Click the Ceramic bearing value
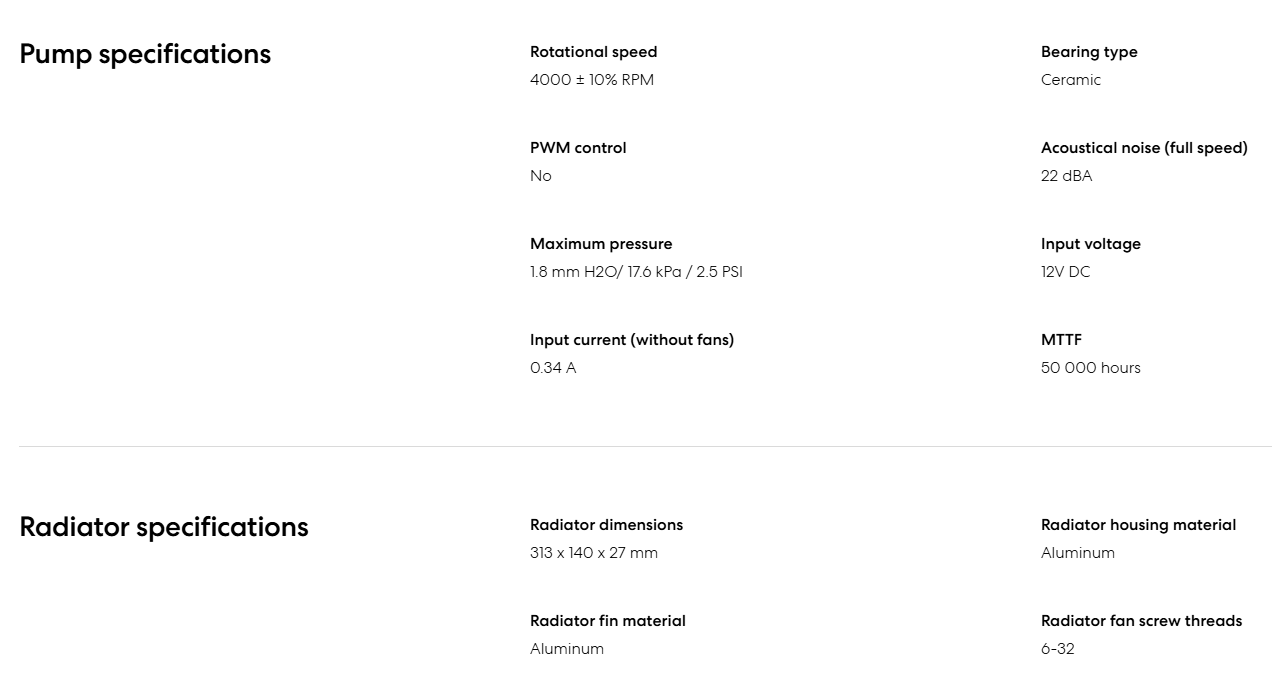Screen dimensions: 1272x694 pyautogui.click(x=1070, y=80)
